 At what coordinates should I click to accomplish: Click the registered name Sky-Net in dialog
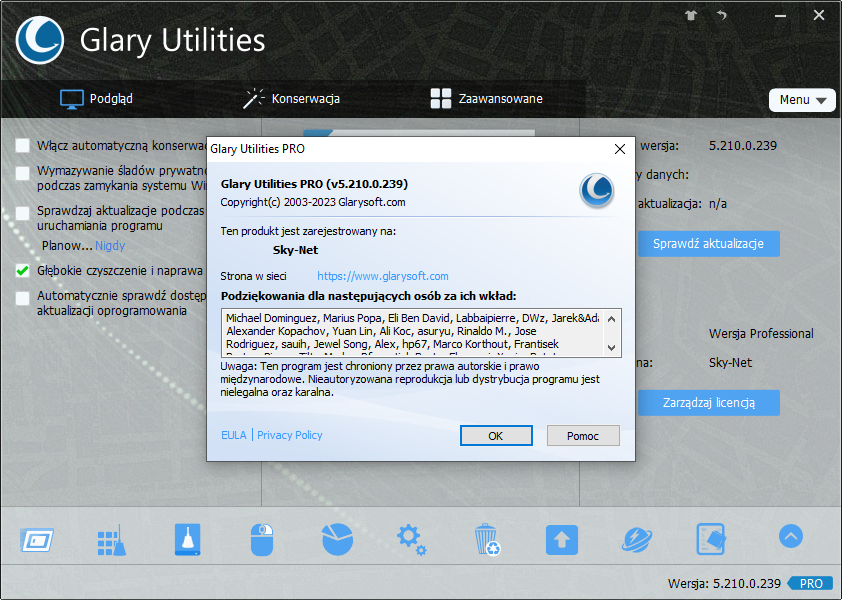pos(295,250)
